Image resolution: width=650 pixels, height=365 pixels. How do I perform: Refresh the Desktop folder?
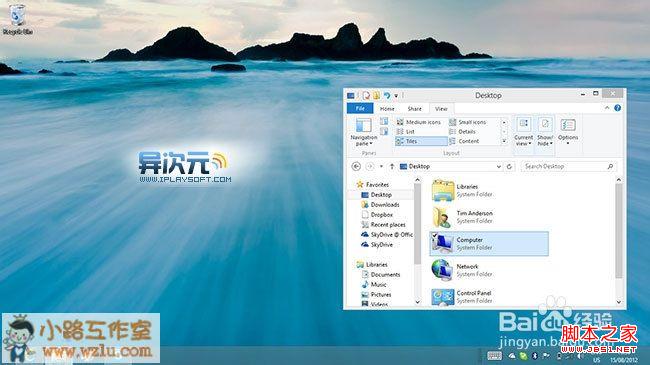[509, 166]
